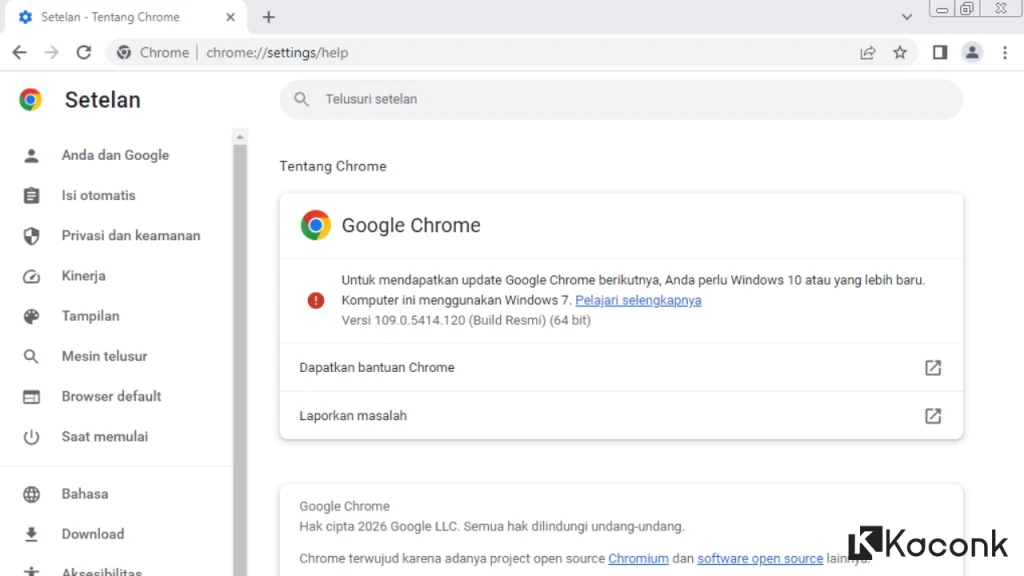Click the person icon for Anda dan Google
This screenshot has width=1024, height=576.
click(31, 155)
